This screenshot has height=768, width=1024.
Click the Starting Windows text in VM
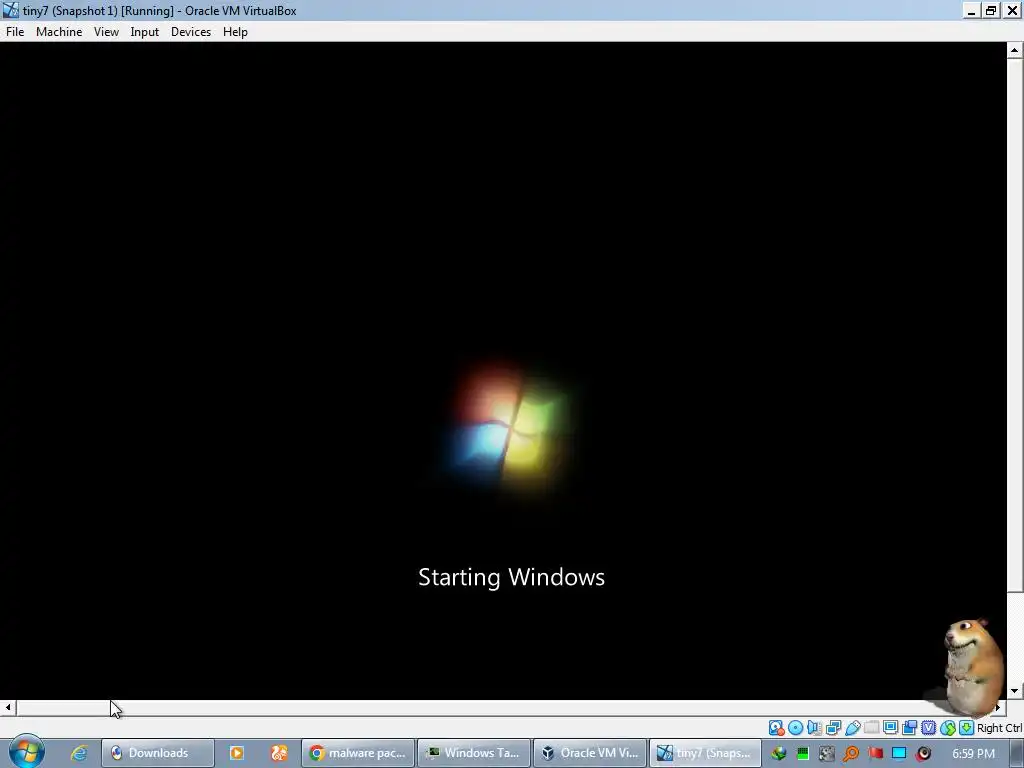tap(511, 577)
